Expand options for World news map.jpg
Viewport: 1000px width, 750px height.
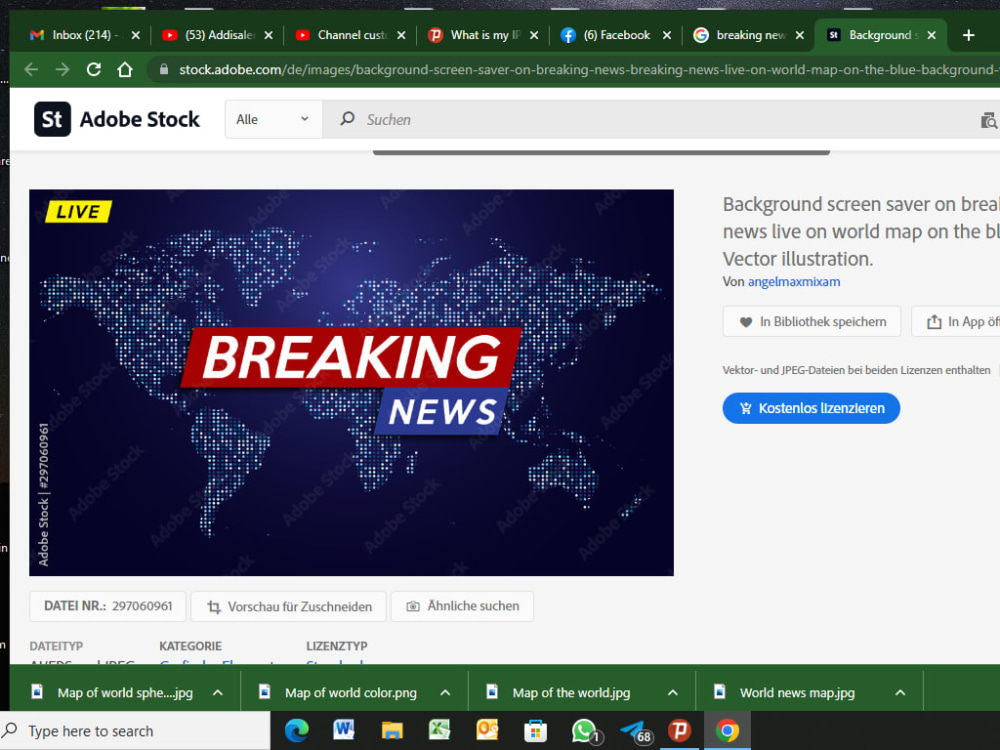point(900,693)
